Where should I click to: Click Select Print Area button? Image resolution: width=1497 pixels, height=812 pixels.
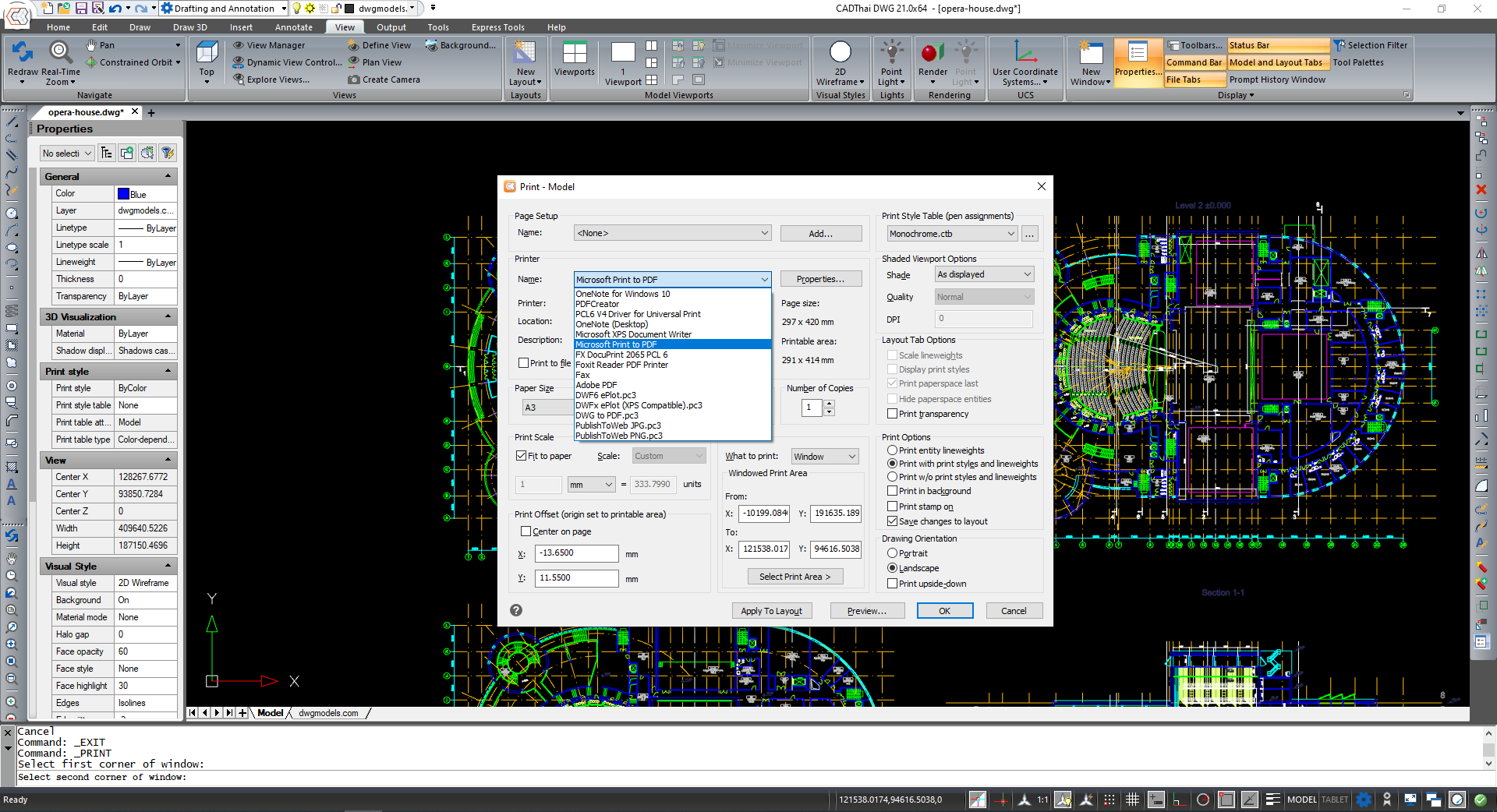tap(795, 577)
